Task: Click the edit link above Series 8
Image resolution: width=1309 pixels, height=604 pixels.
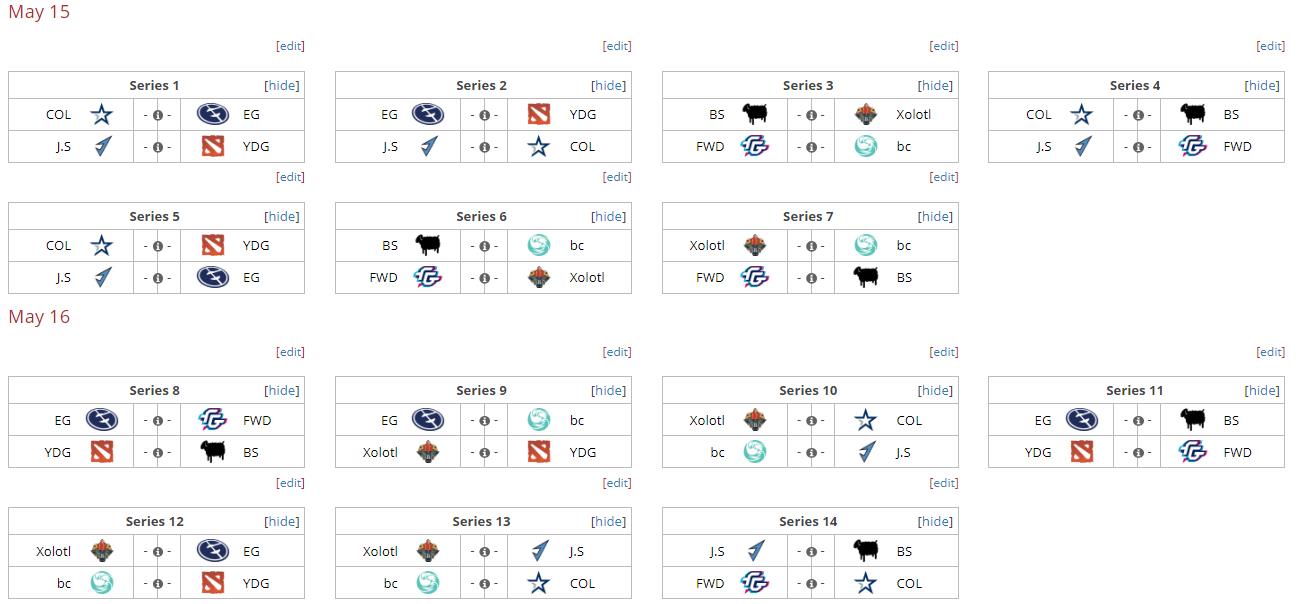Action: [291, 352]
